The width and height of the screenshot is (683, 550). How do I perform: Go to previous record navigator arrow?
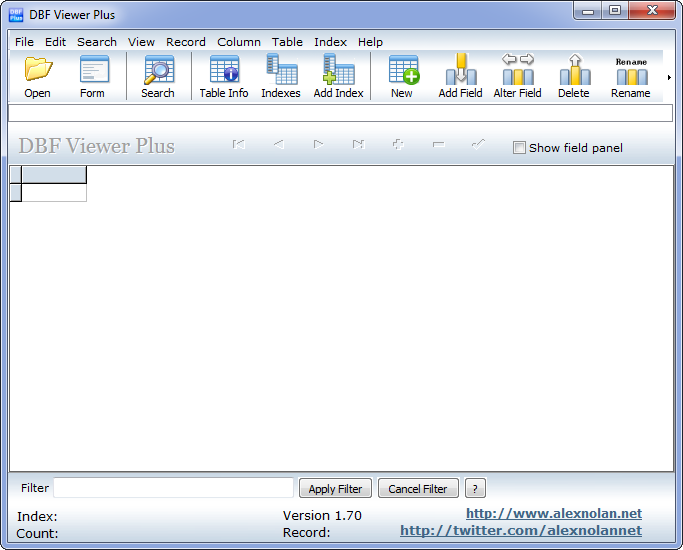pyautogui.click(x=279, y=145)
